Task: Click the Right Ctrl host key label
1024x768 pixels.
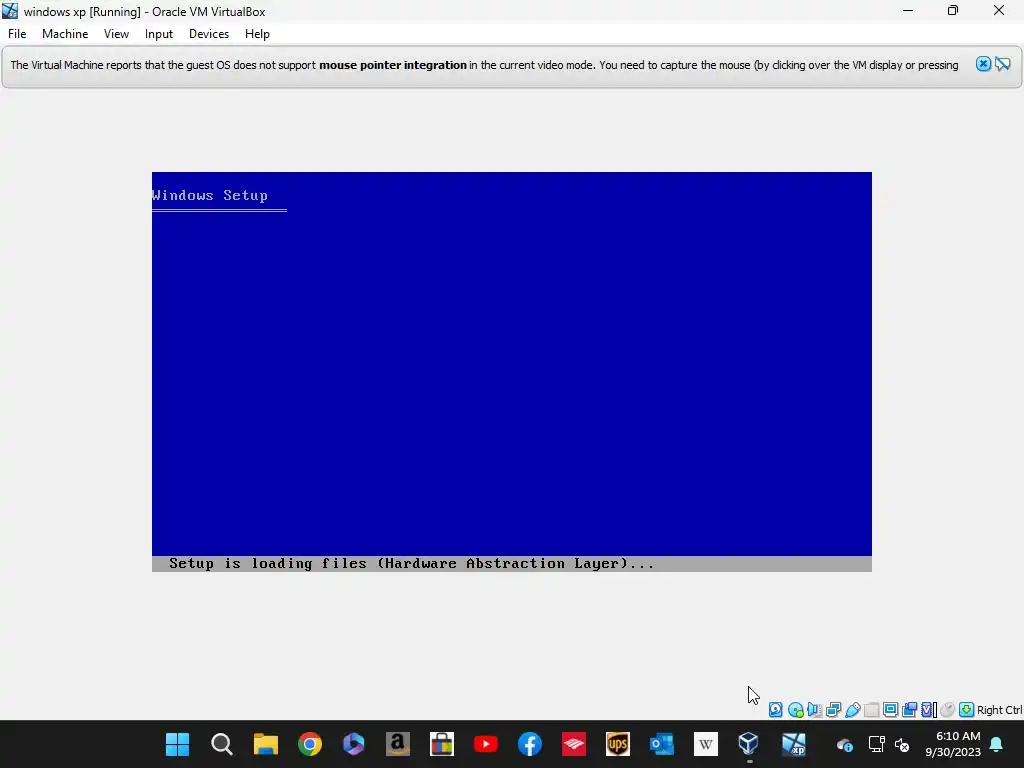Action: point(1000,710)
